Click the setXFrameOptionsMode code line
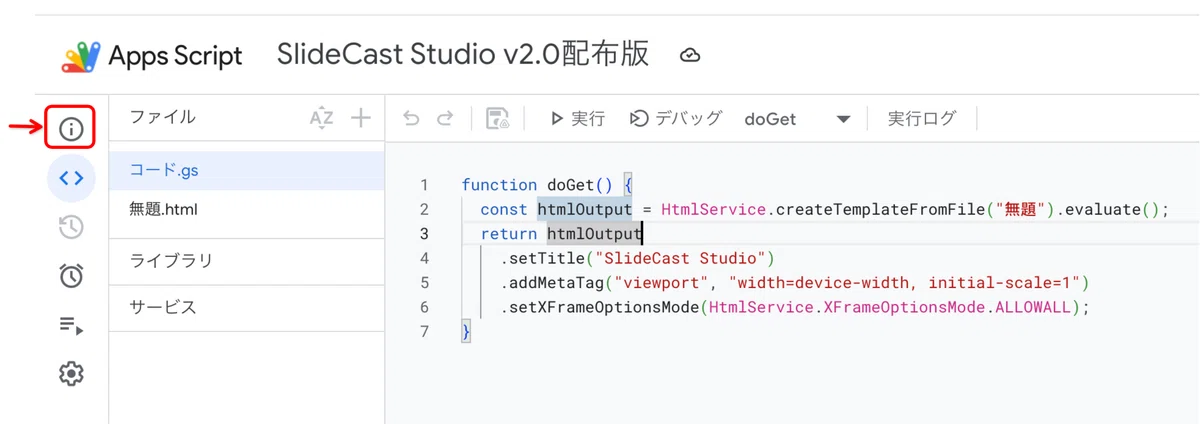 point(795,307)
